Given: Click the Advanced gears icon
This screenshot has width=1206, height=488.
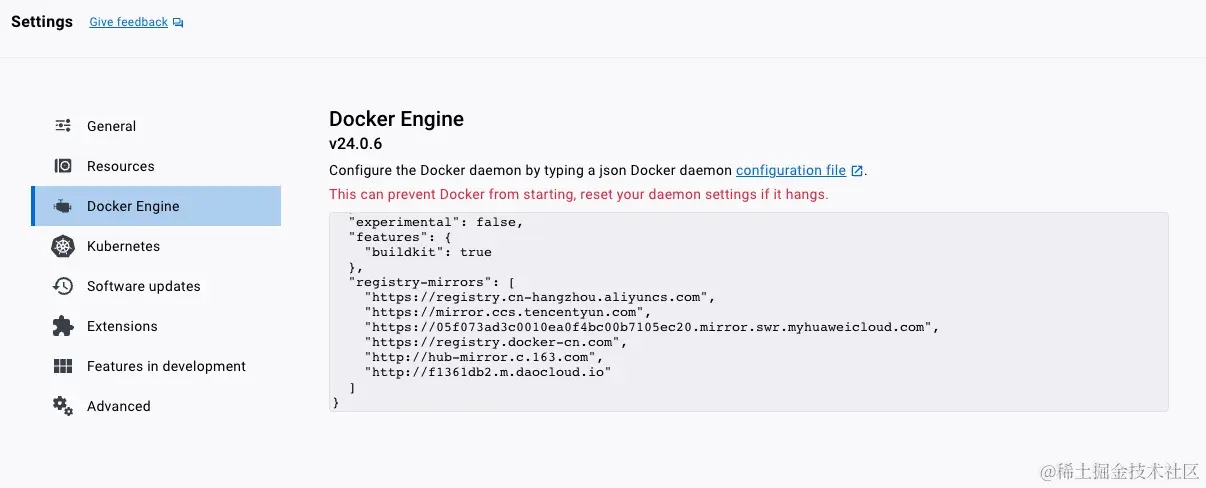Looking at the screenshot, I should (63, 406).
